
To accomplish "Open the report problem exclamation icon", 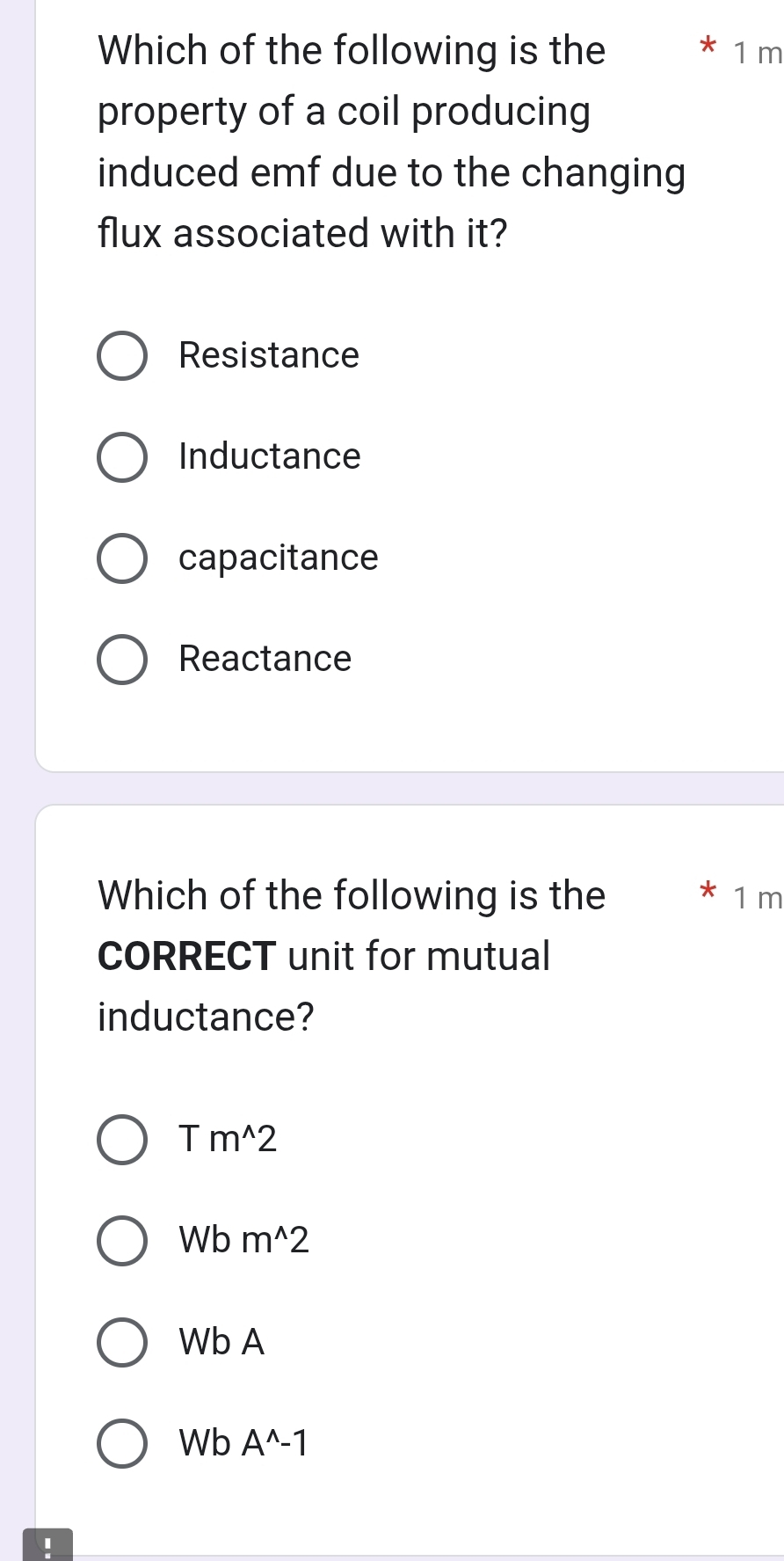I will 47,1546.
